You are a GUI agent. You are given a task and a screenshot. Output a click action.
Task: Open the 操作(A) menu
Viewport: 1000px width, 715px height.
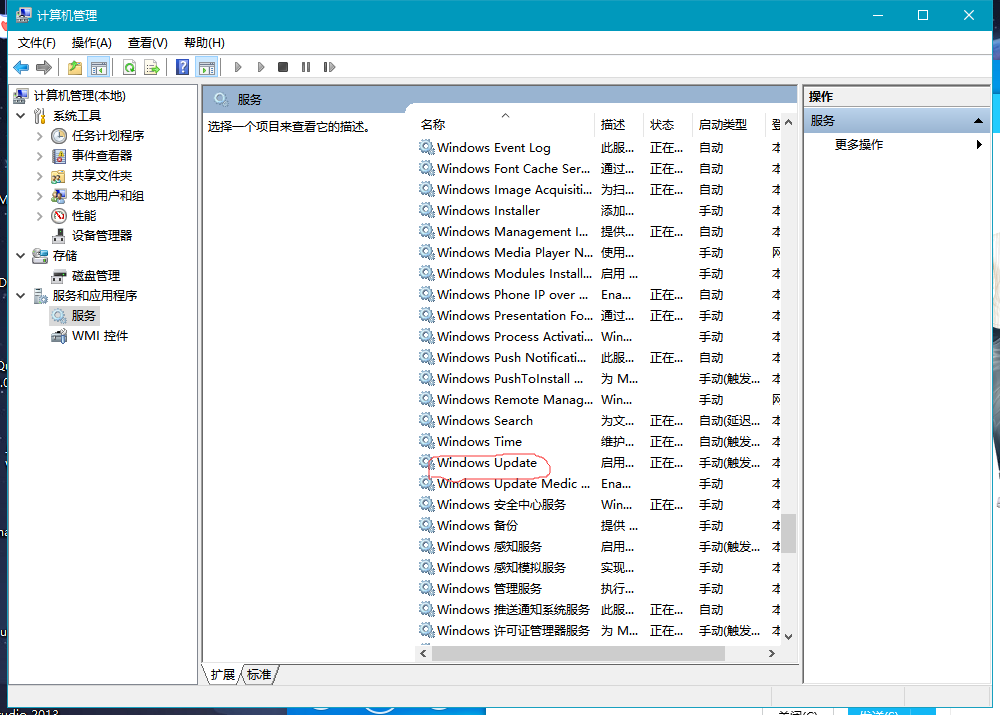pyautogui.click(x=91, y=43)
